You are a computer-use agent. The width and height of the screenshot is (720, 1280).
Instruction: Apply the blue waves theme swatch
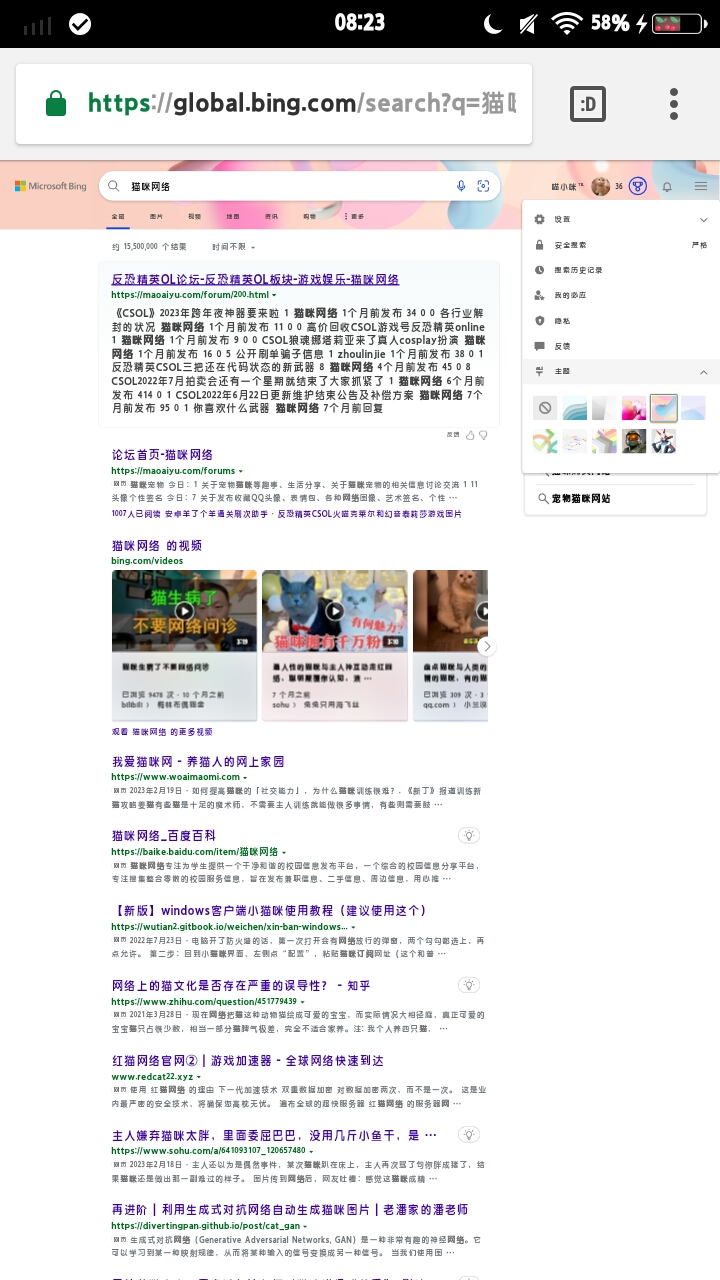pyautogui.click(x=574, y=408)
